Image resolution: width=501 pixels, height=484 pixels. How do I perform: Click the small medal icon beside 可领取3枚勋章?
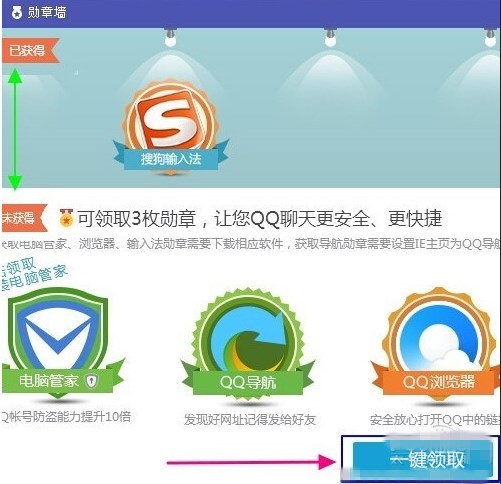(x=66, y=218)
